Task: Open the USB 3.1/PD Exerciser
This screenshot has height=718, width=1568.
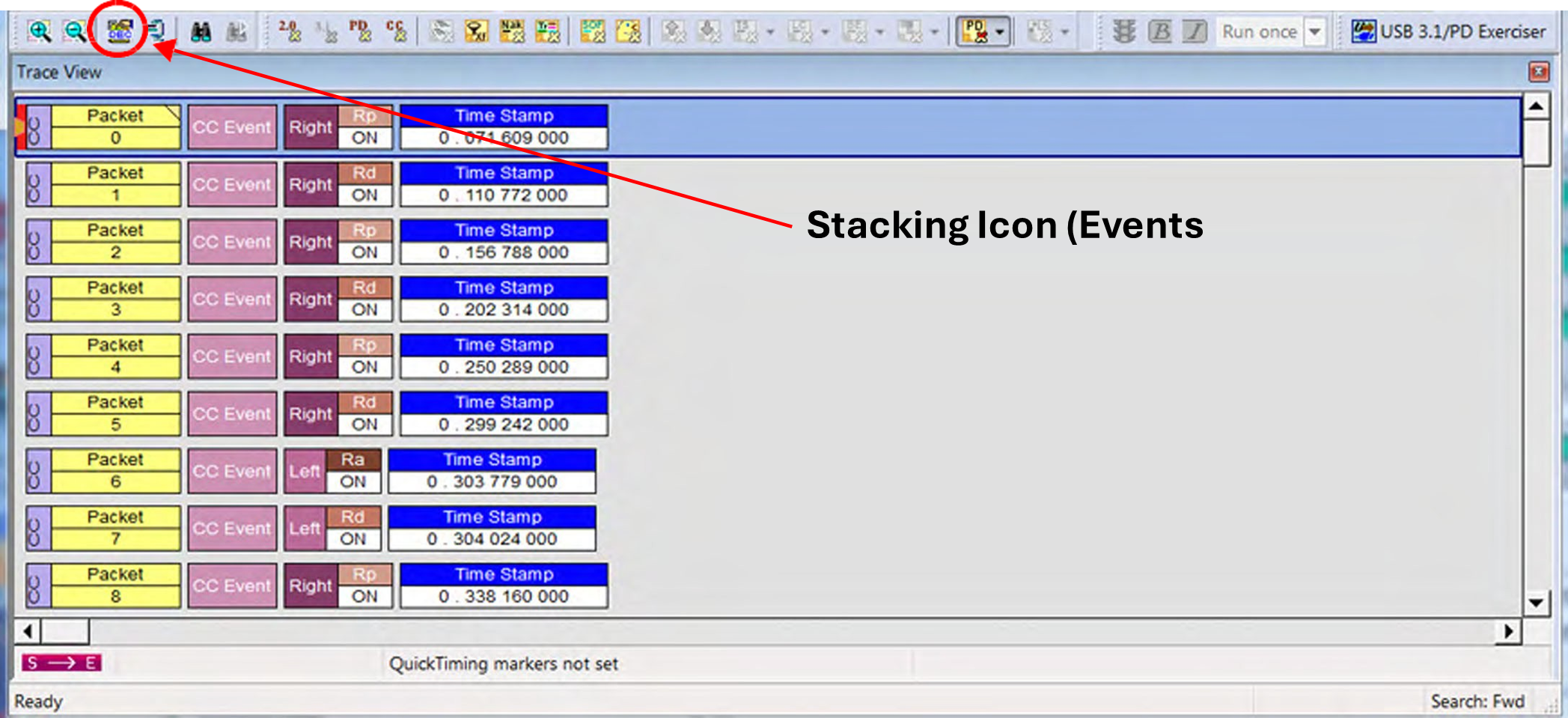Action: point(1447,31)
